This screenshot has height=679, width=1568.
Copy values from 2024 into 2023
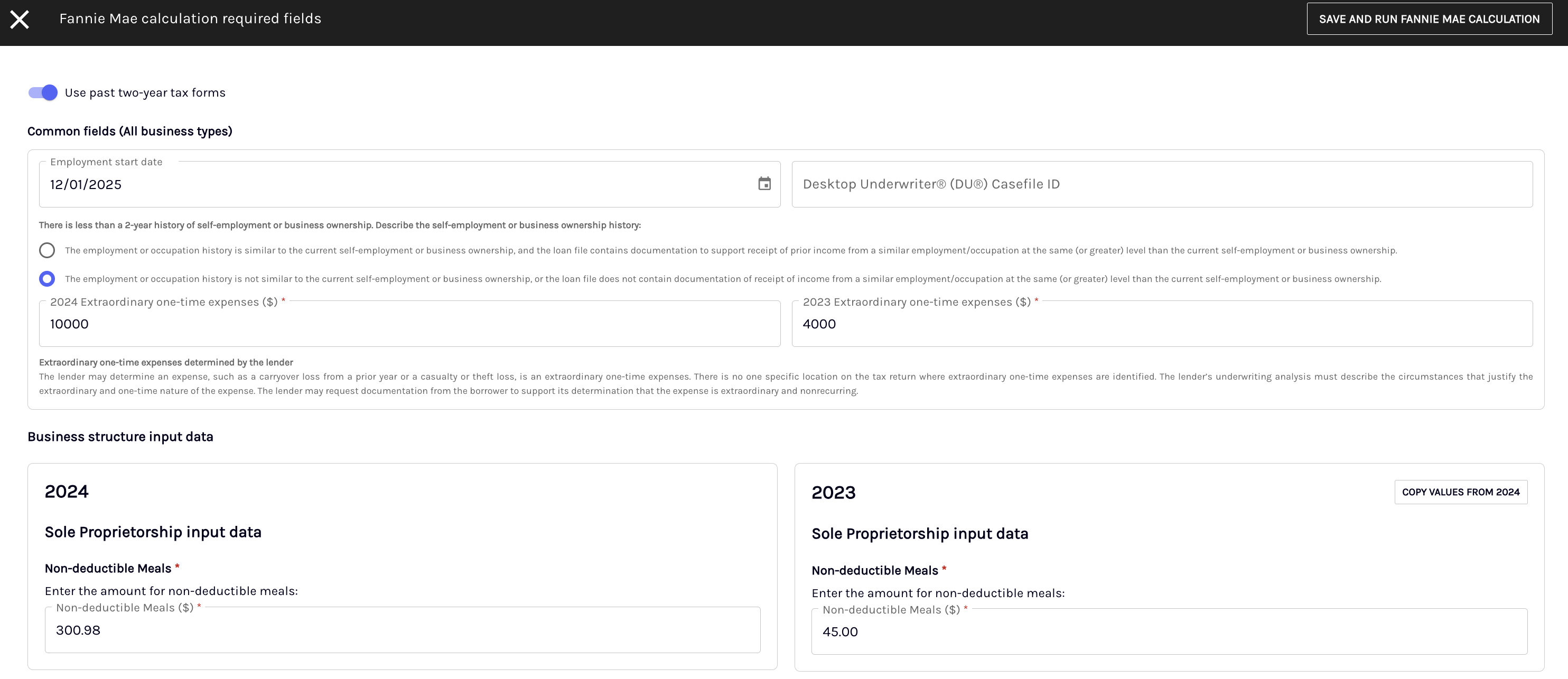pos(1460,492)
